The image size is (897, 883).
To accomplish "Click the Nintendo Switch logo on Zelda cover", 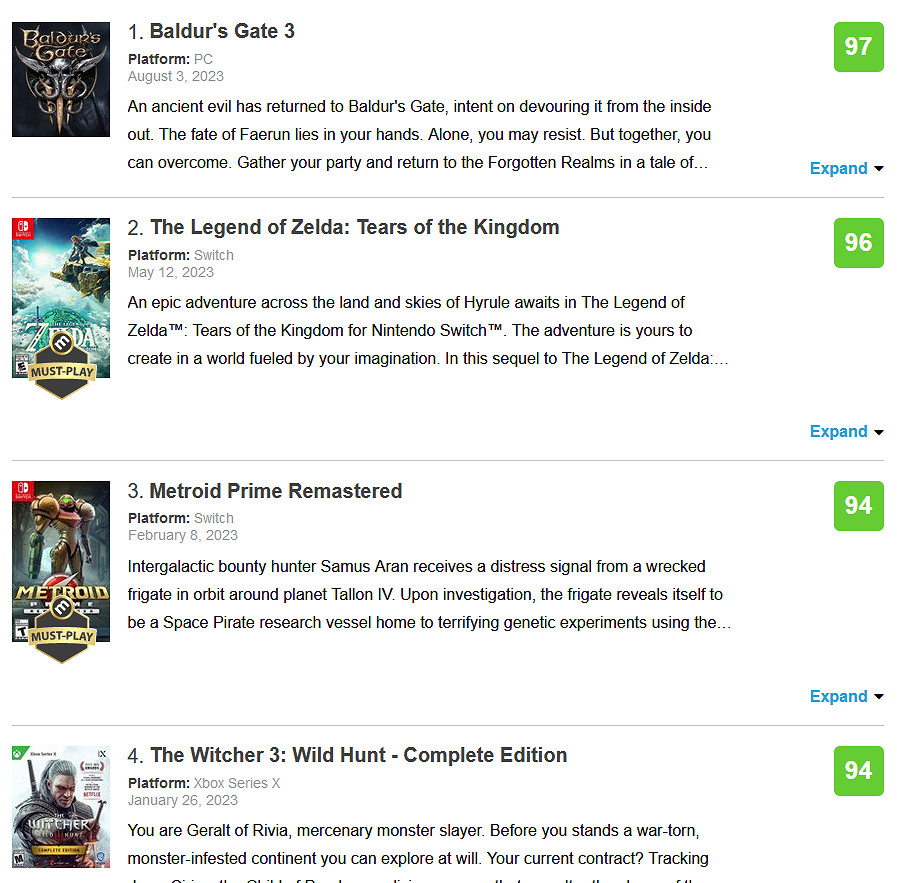I will [23, 229].
